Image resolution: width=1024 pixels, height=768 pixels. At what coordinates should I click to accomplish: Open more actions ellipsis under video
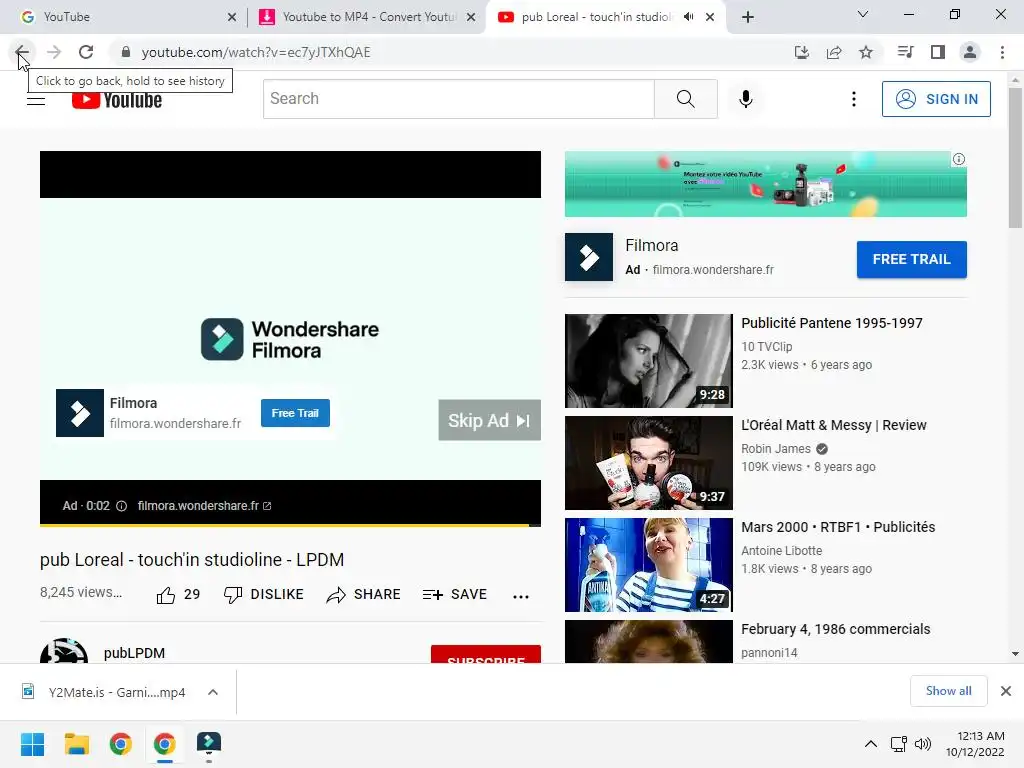tap(520, 596)
